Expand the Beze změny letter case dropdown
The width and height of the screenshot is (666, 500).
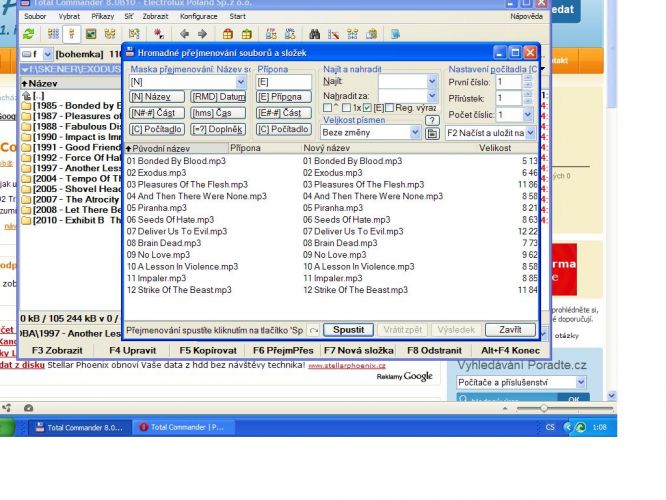415,133
